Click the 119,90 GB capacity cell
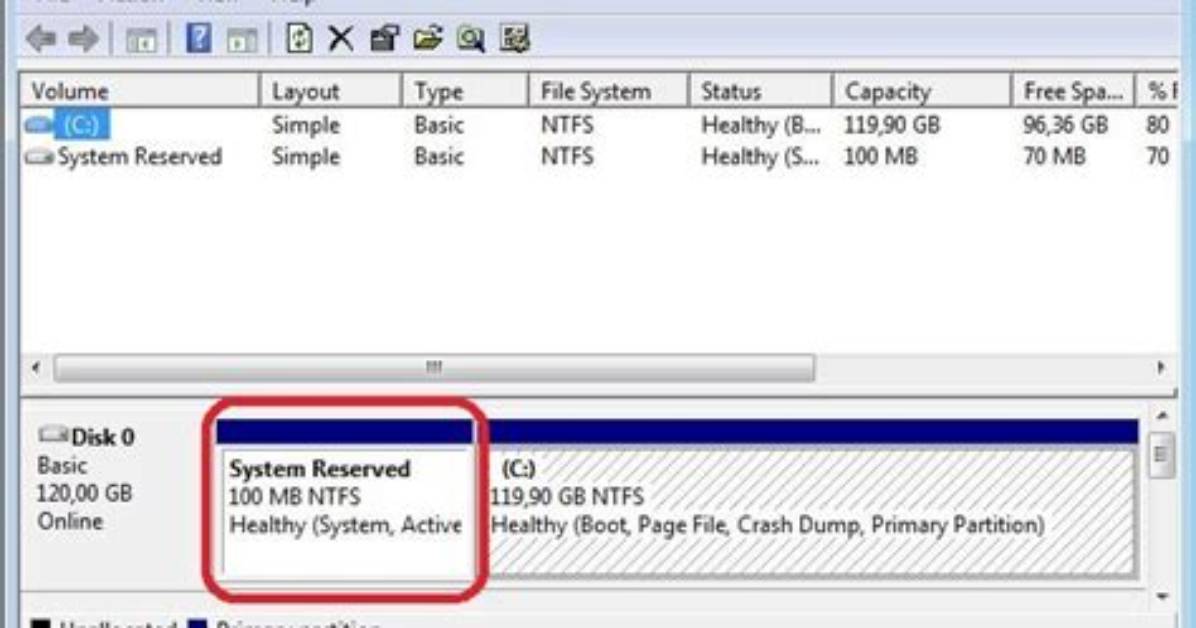 [892, 124]
